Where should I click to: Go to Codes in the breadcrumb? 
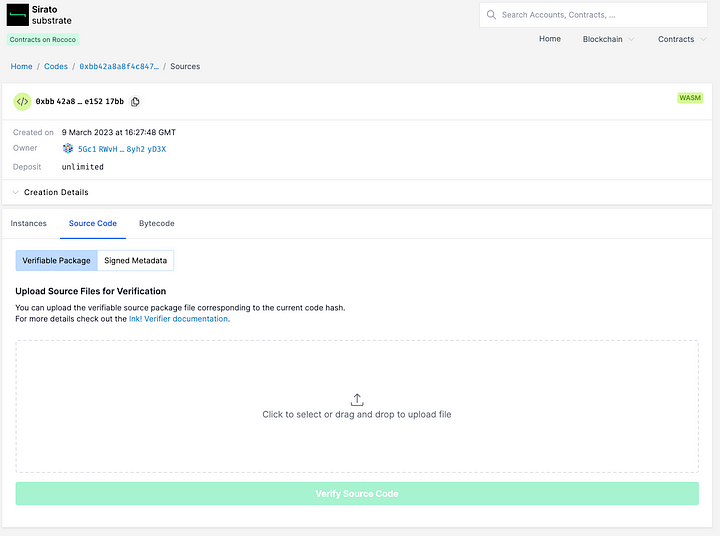[x=56, y=67]
